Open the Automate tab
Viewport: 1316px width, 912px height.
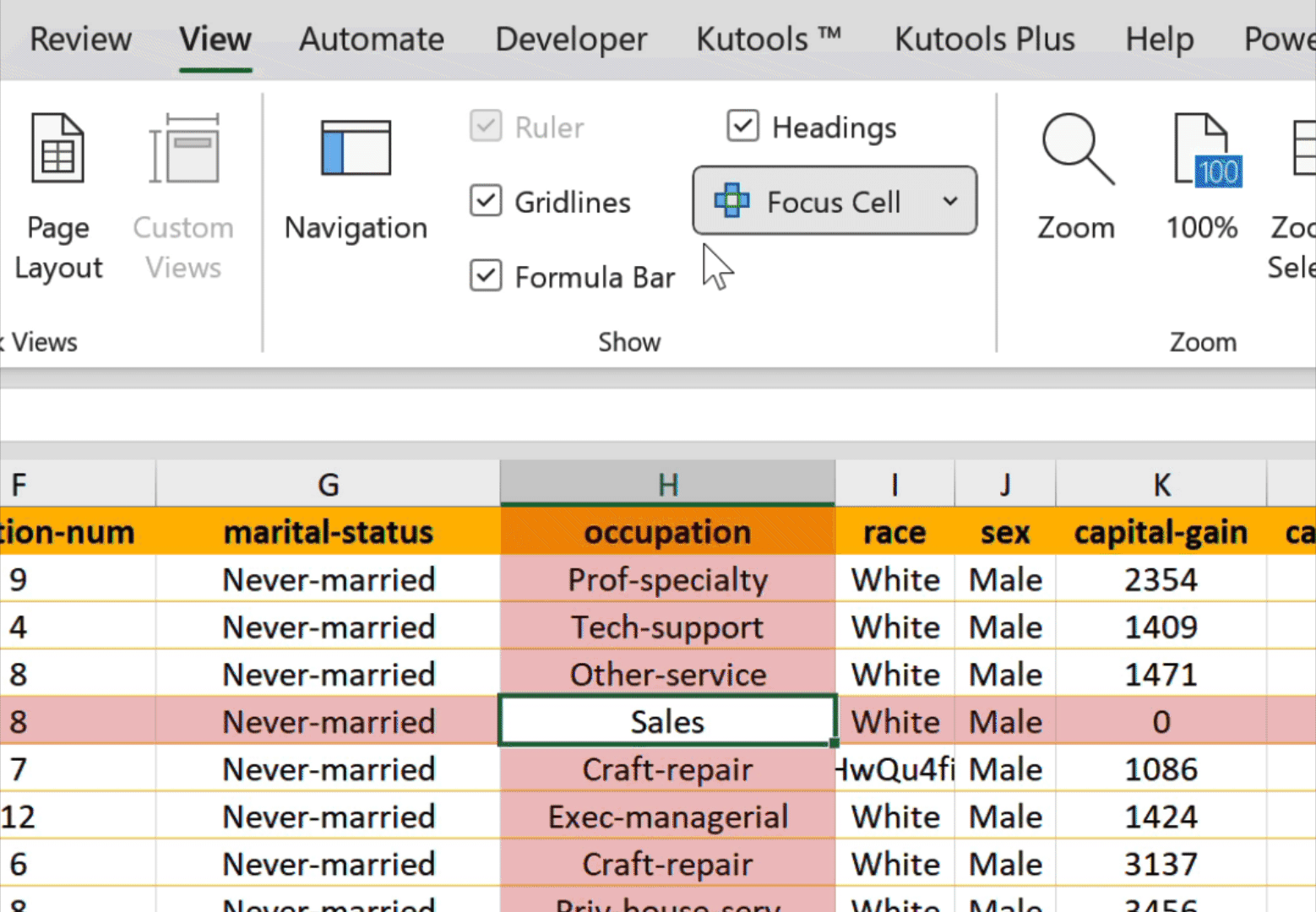(372, 40)
